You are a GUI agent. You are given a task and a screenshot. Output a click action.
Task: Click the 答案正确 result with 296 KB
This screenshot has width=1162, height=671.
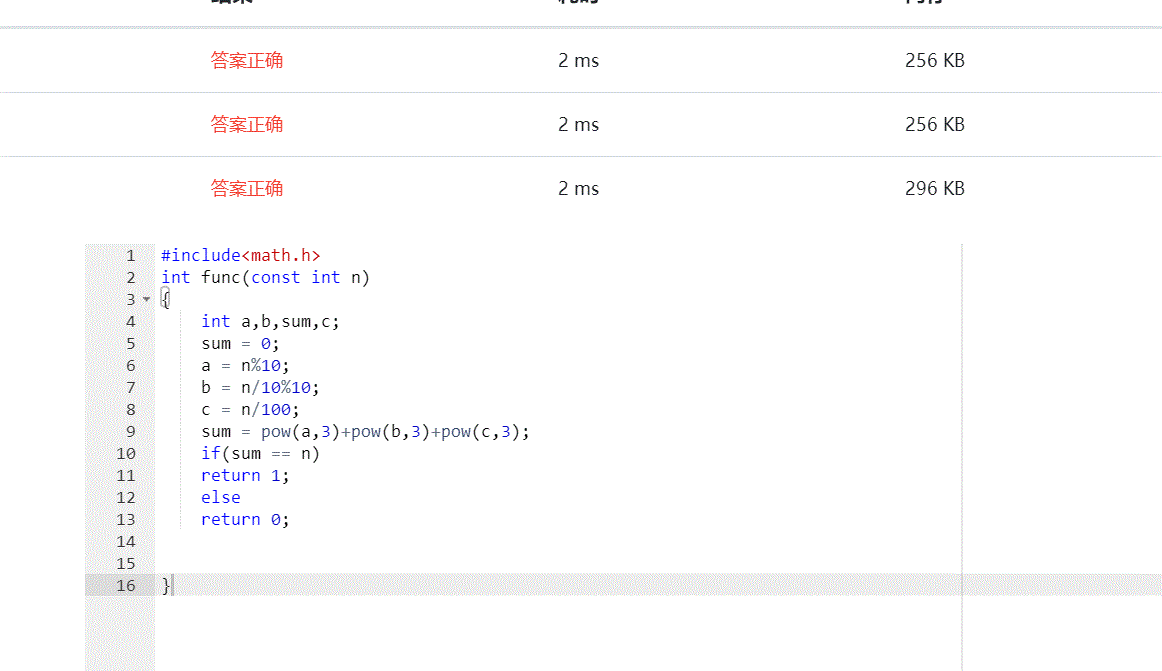click(247, 189)
